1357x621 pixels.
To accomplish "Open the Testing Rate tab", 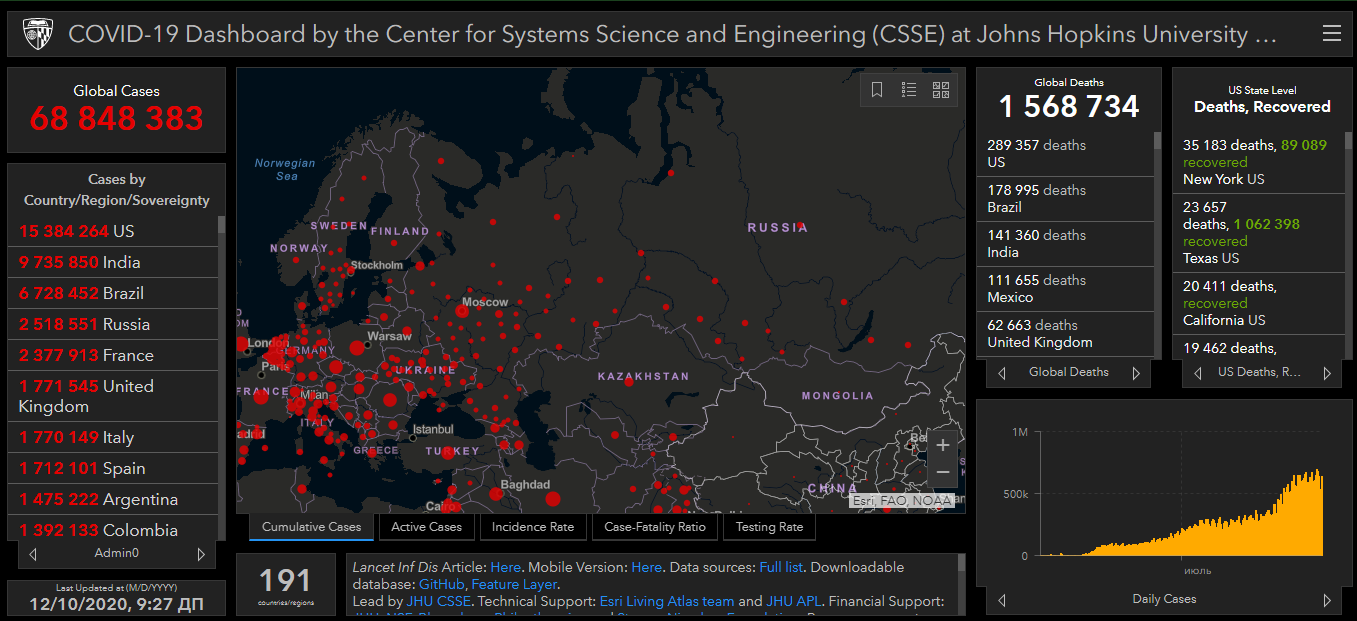I will point(769,527).
